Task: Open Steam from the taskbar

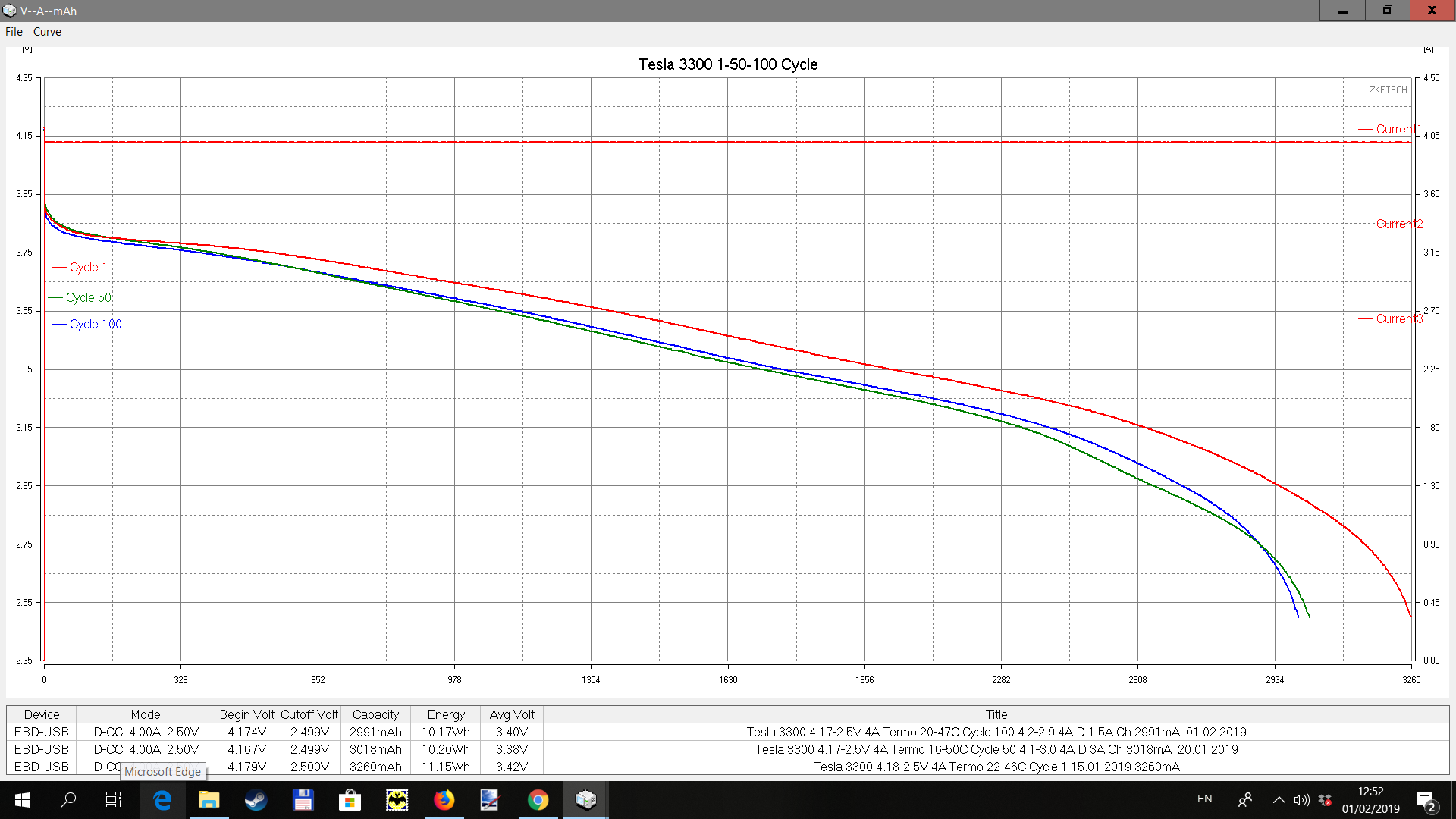Action: pyautogui.click(x=256, y=799)
